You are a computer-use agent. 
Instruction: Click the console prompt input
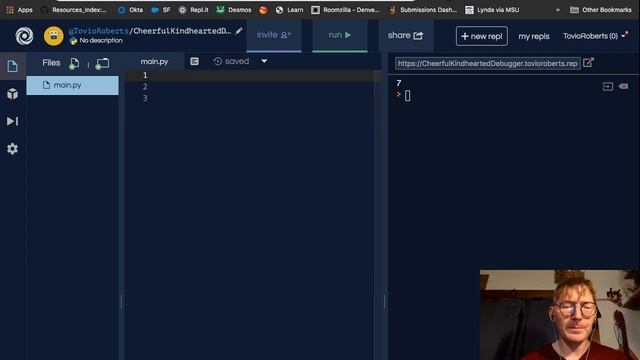pos(407,96)
